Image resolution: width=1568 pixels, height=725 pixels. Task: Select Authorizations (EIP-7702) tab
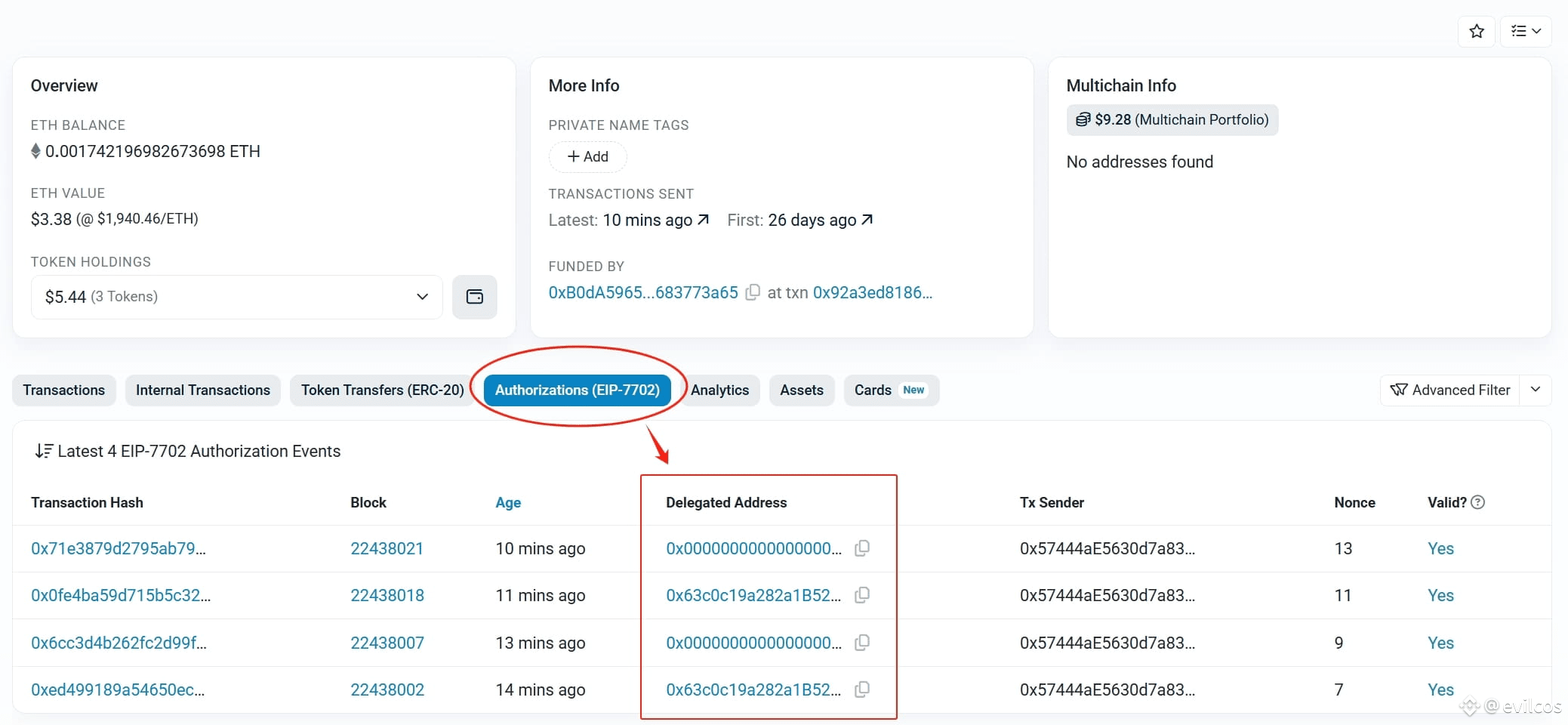[578, 390]
